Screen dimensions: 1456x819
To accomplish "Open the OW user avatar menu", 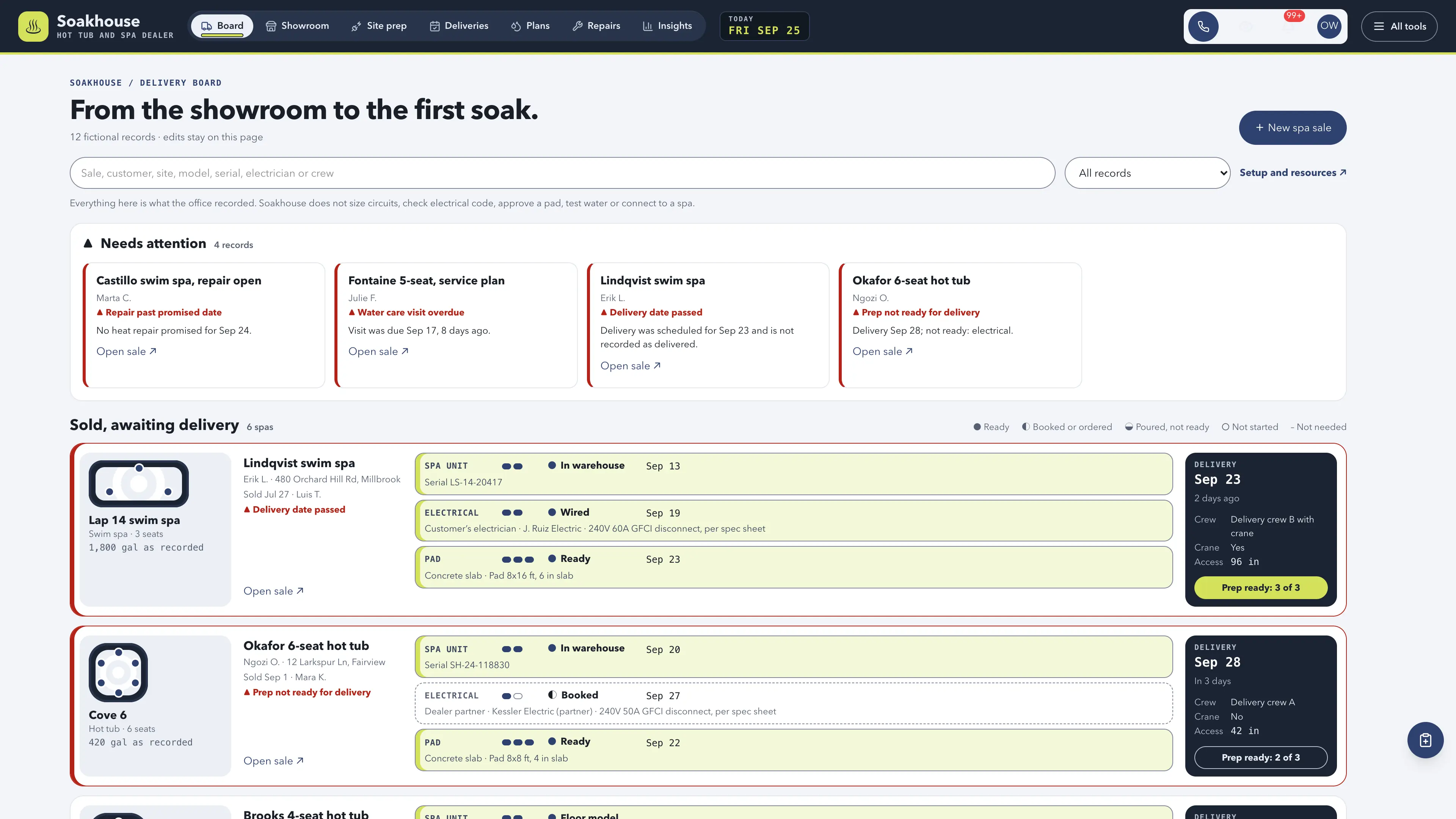I will [x=1329, y=26].
